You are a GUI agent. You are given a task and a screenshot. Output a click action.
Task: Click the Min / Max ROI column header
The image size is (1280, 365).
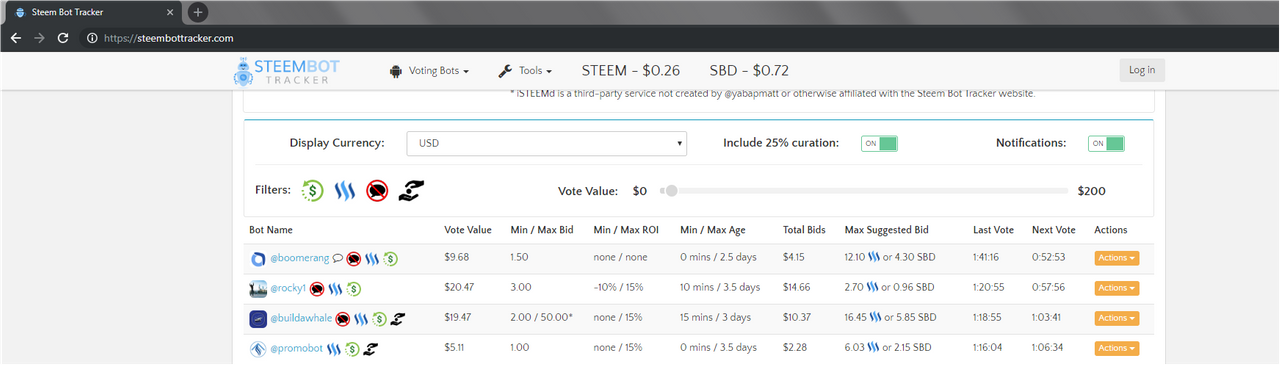626,230
